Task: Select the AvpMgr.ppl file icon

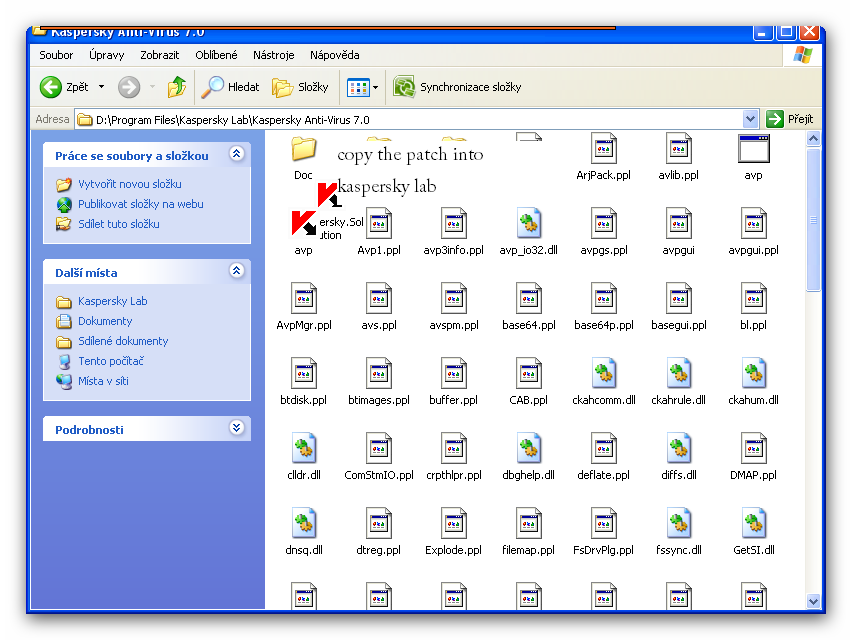Action: pos(304,298)
